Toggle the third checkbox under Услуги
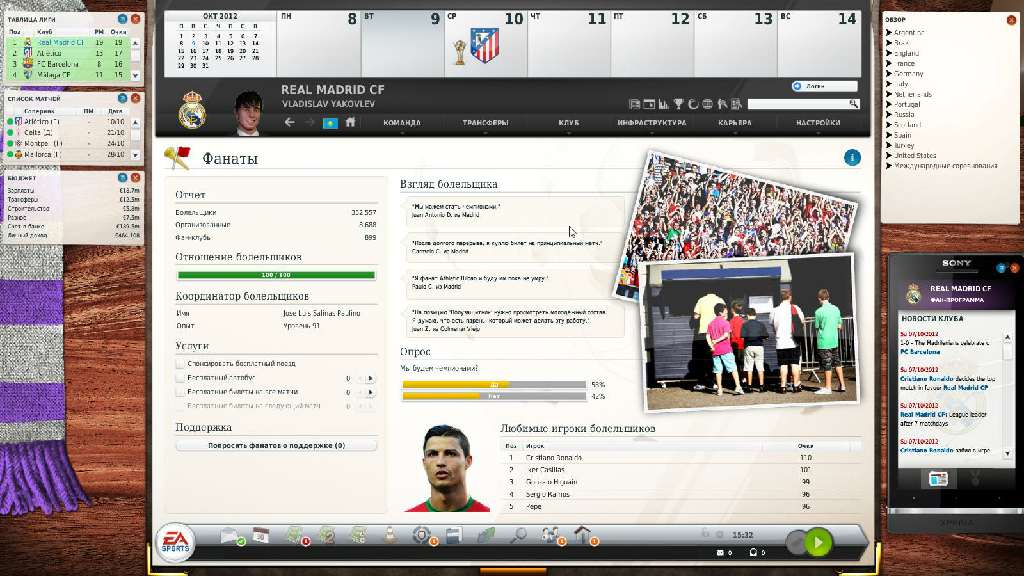1024x576 pixels. (x=180, y=392)
